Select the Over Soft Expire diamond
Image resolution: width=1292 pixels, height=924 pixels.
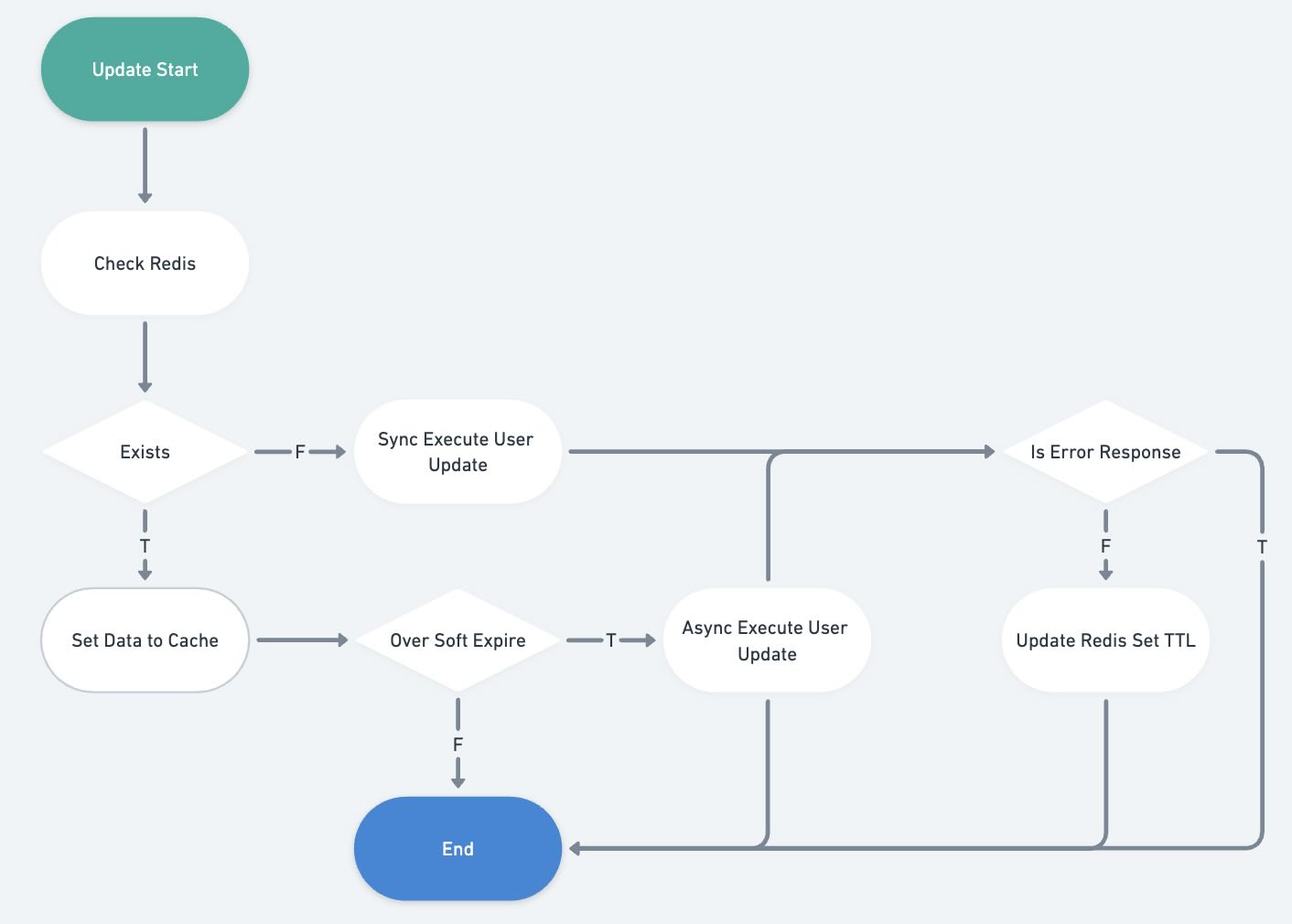[458, 640]
